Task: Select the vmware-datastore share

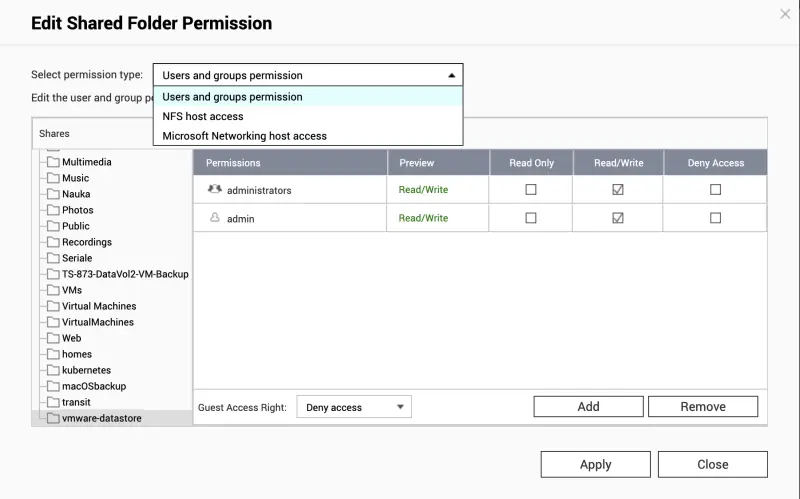Action: coord(101,418)
